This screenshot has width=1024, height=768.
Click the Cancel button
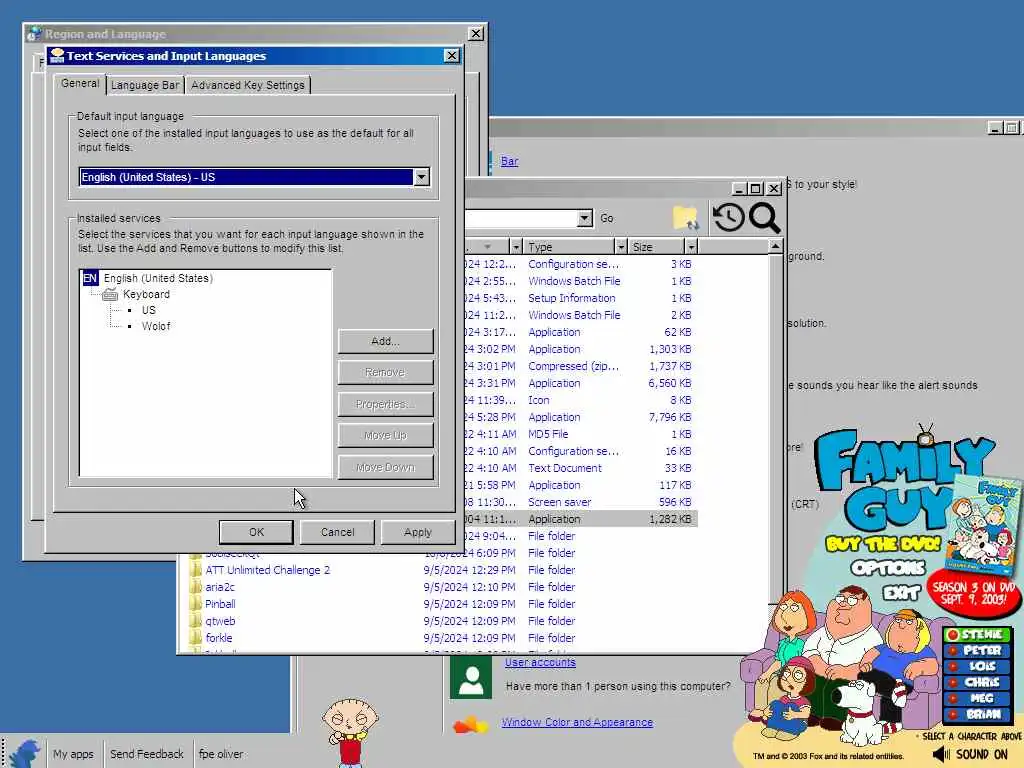coord(337,532)
